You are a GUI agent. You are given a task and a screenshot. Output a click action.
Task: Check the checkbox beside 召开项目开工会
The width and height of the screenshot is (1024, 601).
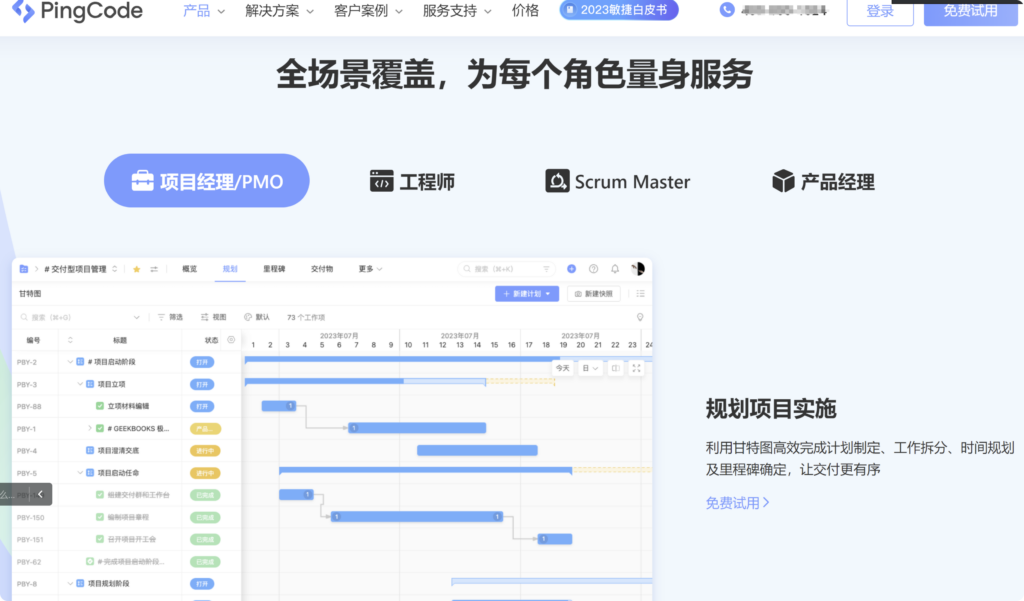(x=98, y=539)
